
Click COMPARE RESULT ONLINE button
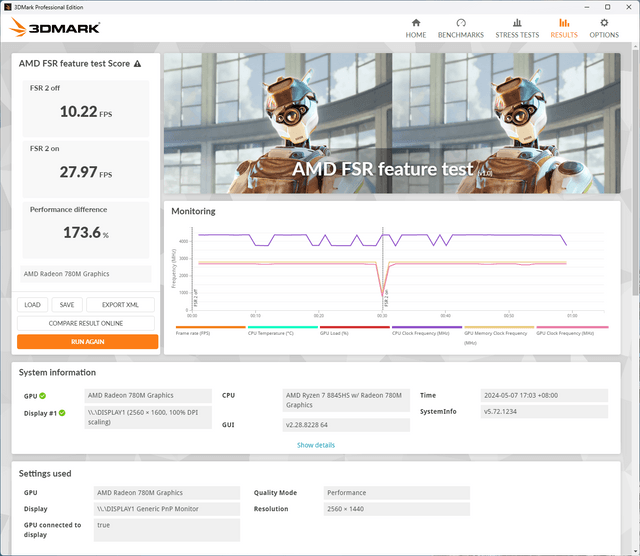tap(86, 323)
